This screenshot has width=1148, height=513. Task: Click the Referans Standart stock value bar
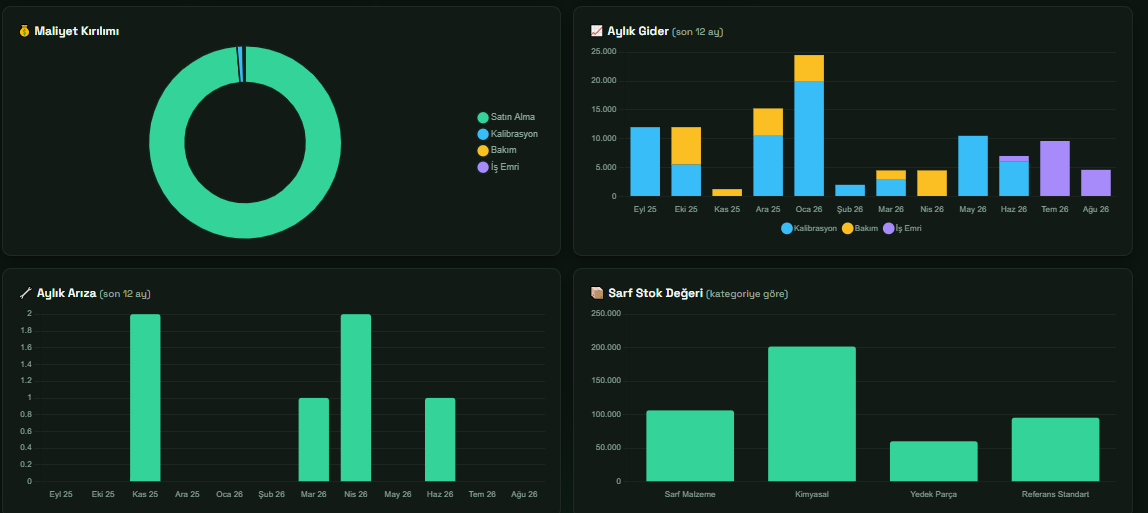coord(1056,449)
